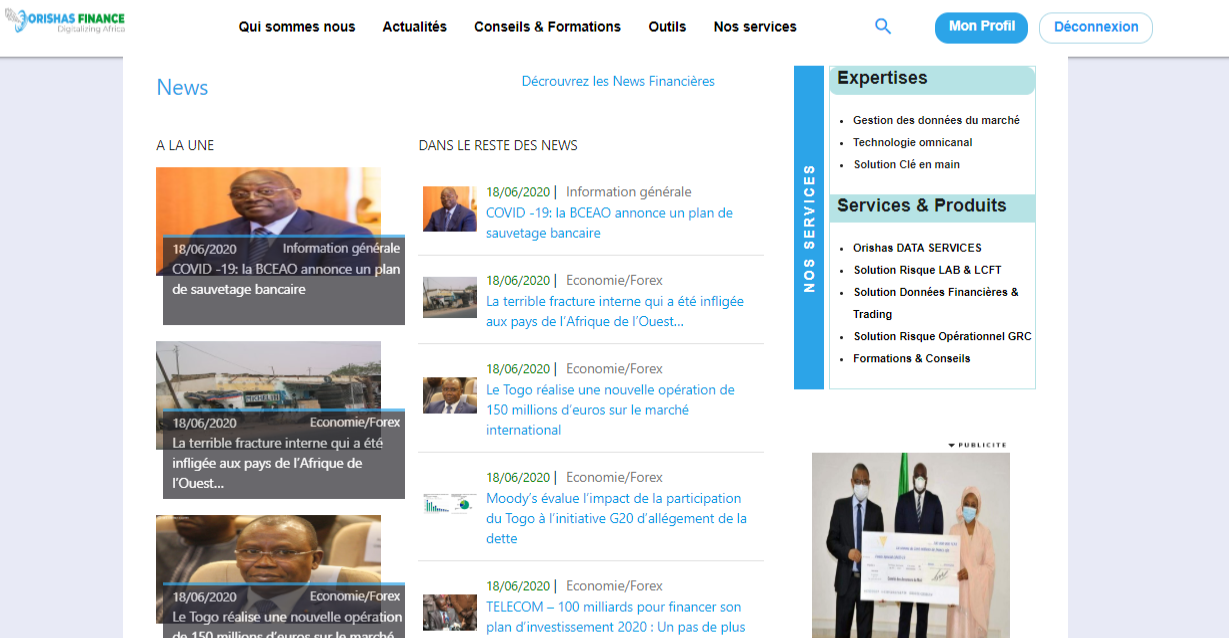This screenshot has width=1229, height=638.
Task: Open the search magnifier icon
Action: point(883,27)
